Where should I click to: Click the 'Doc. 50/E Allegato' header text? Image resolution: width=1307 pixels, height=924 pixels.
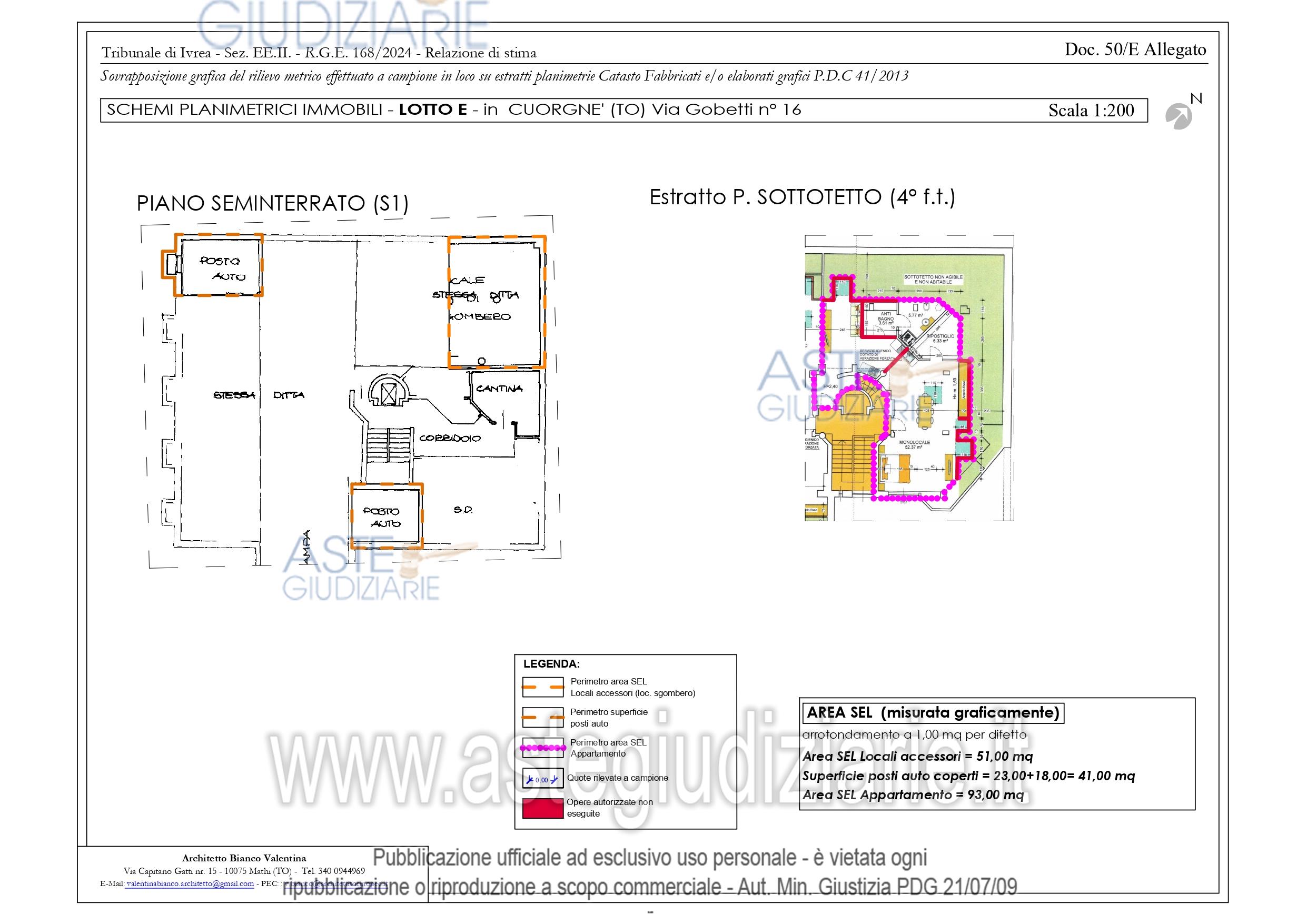coord(1135,50)
